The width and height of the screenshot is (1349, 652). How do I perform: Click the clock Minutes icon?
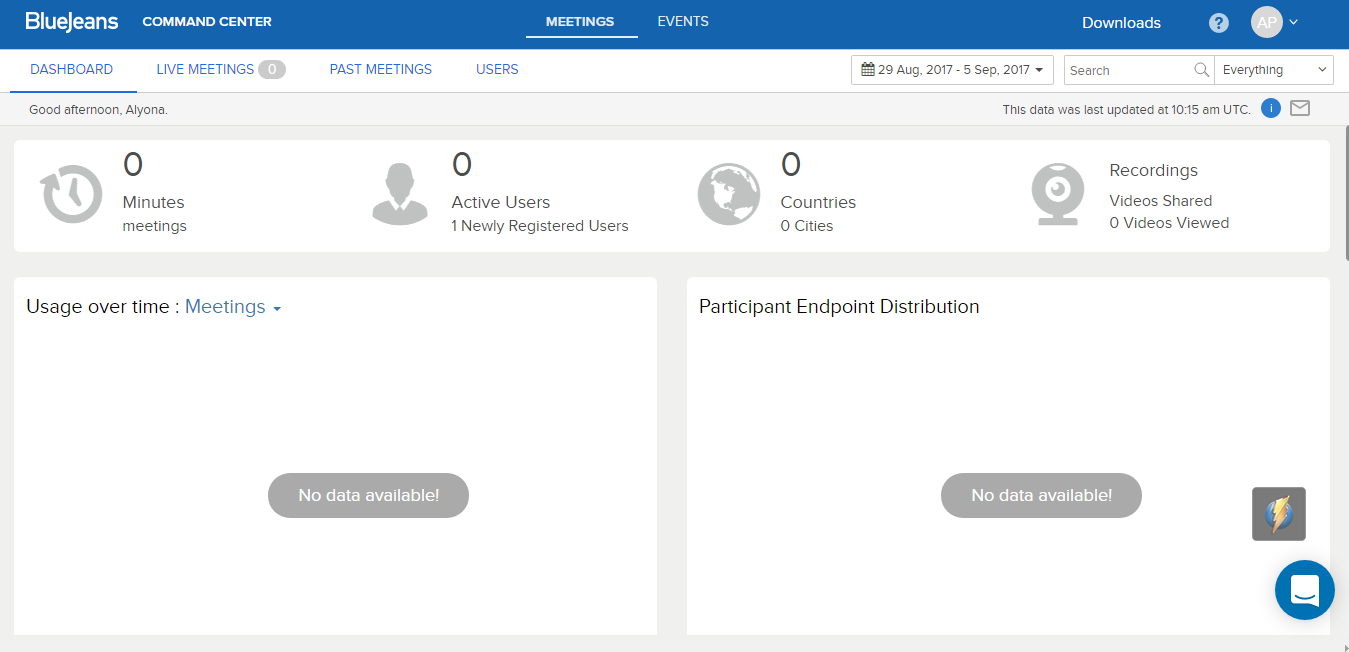[71, 194]
